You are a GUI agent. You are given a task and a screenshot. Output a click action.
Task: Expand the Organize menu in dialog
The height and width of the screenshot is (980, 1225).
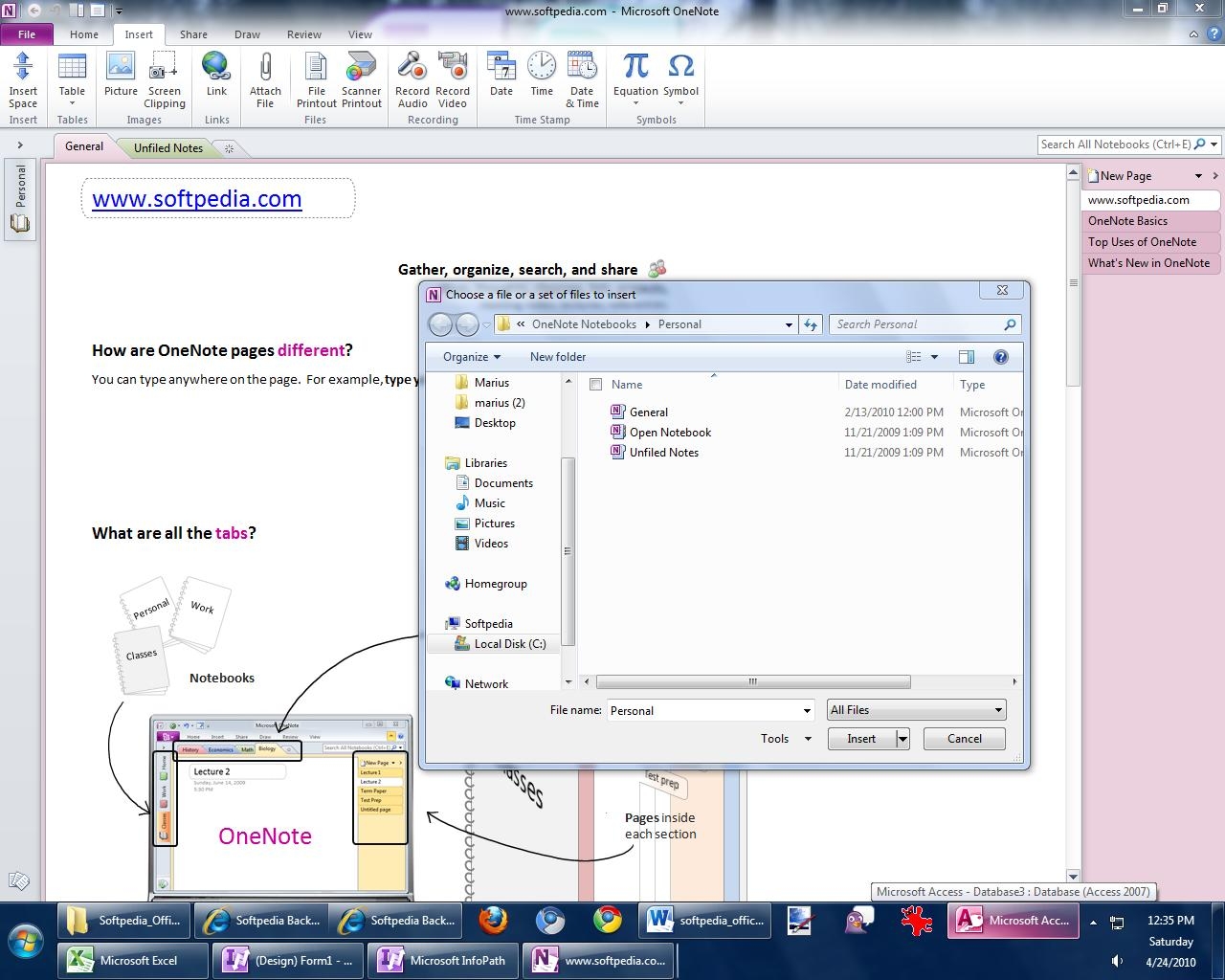click(x=471, y=357)
